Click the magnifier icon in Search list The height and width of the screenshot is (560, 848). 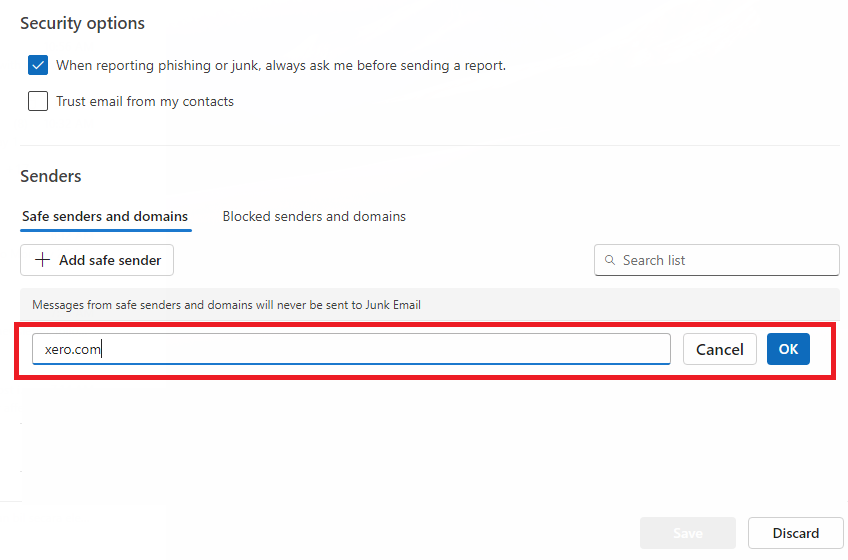pyautogui.click(x=610, y=260)
